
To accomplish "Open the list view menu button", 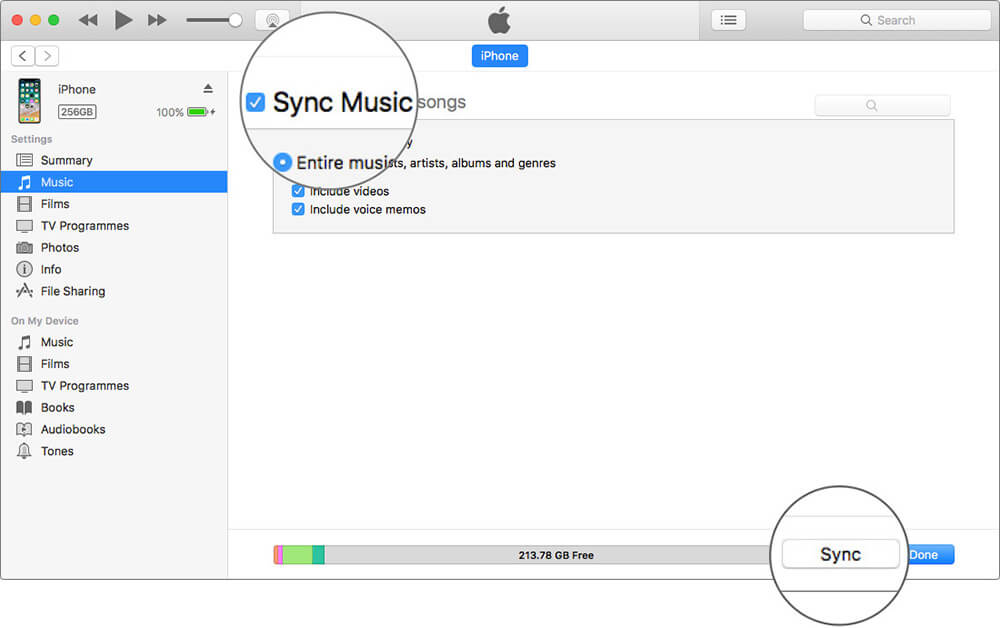I will (728, 20).
